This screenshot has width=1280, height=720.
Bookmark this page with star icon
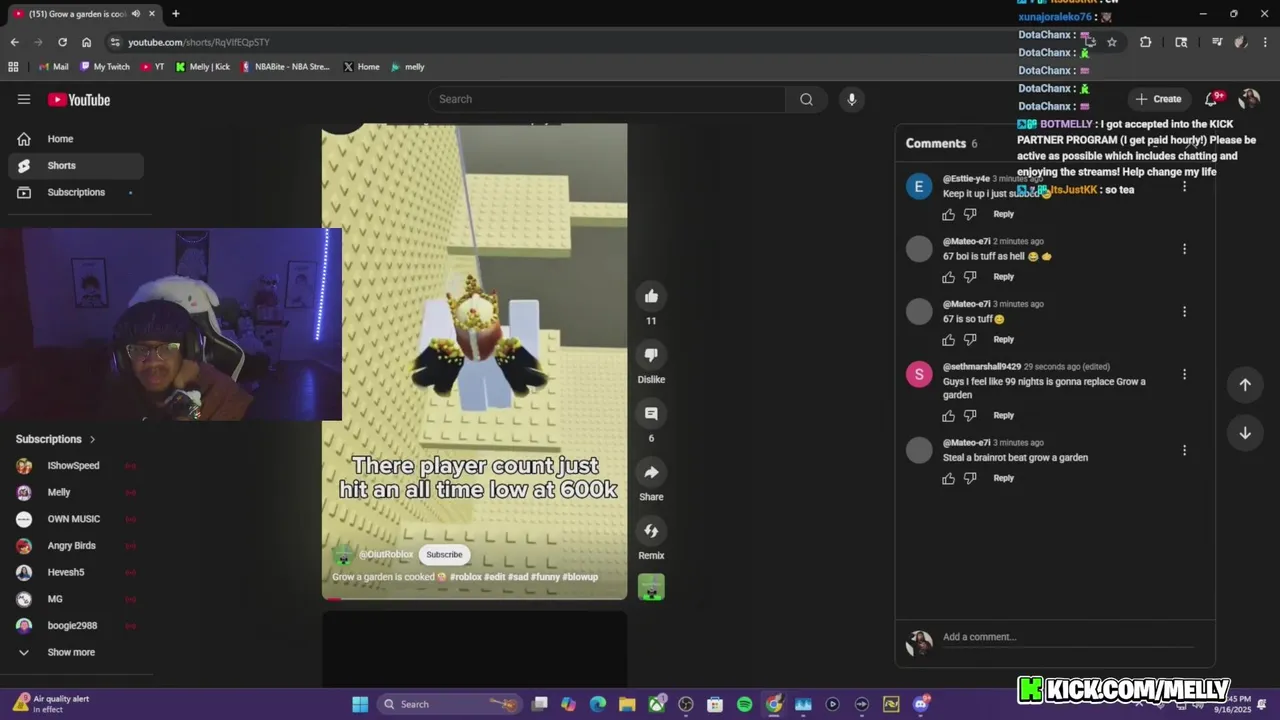tap(1112, 42)
